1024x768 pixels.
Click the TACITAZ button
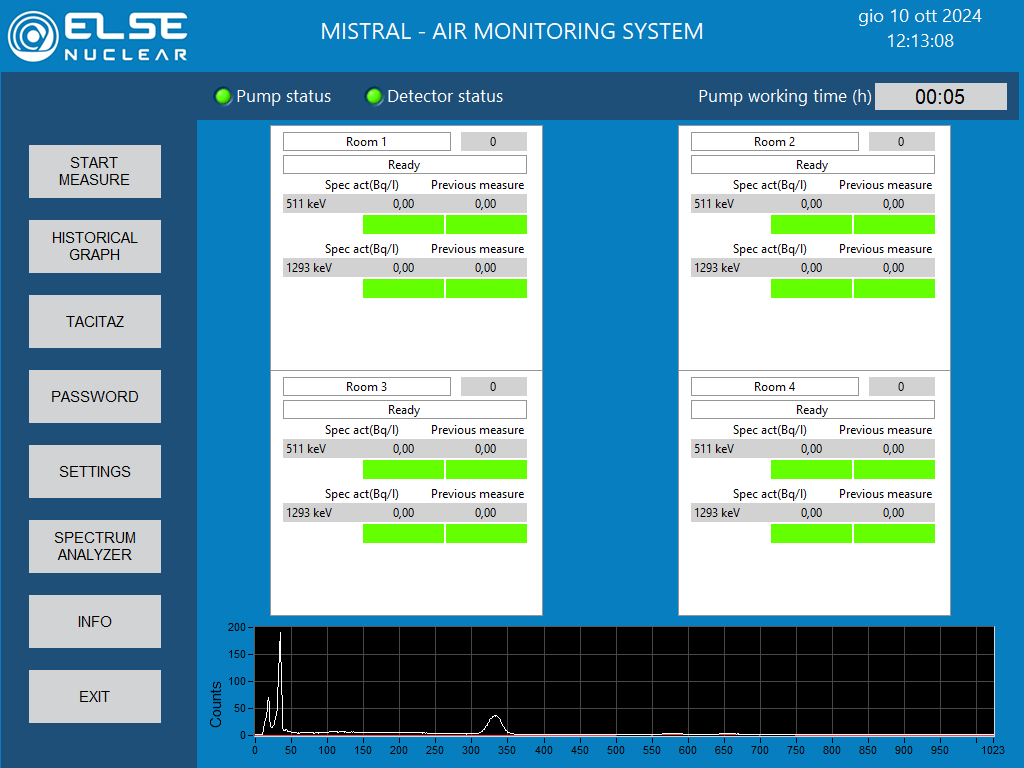tap(95, 321)
